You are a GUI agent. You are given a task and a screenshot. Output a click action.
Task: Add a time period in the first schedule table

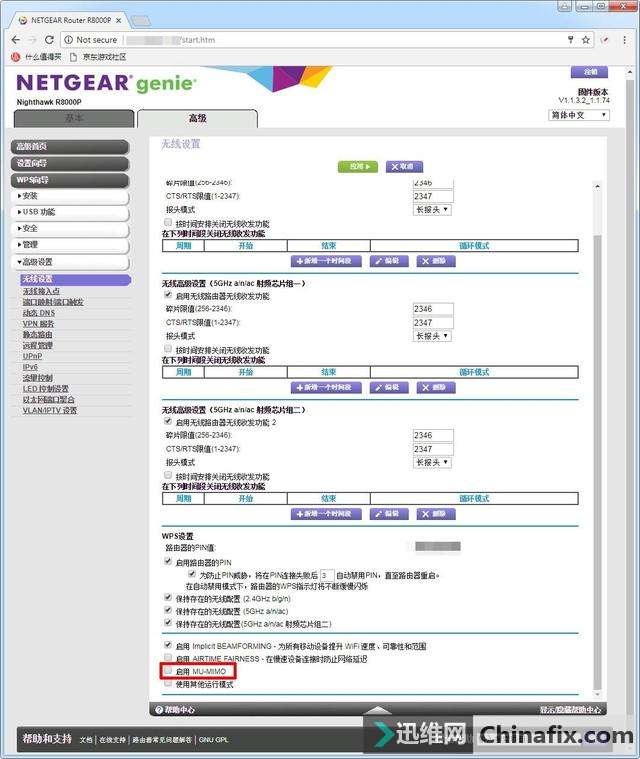point(326,261)
